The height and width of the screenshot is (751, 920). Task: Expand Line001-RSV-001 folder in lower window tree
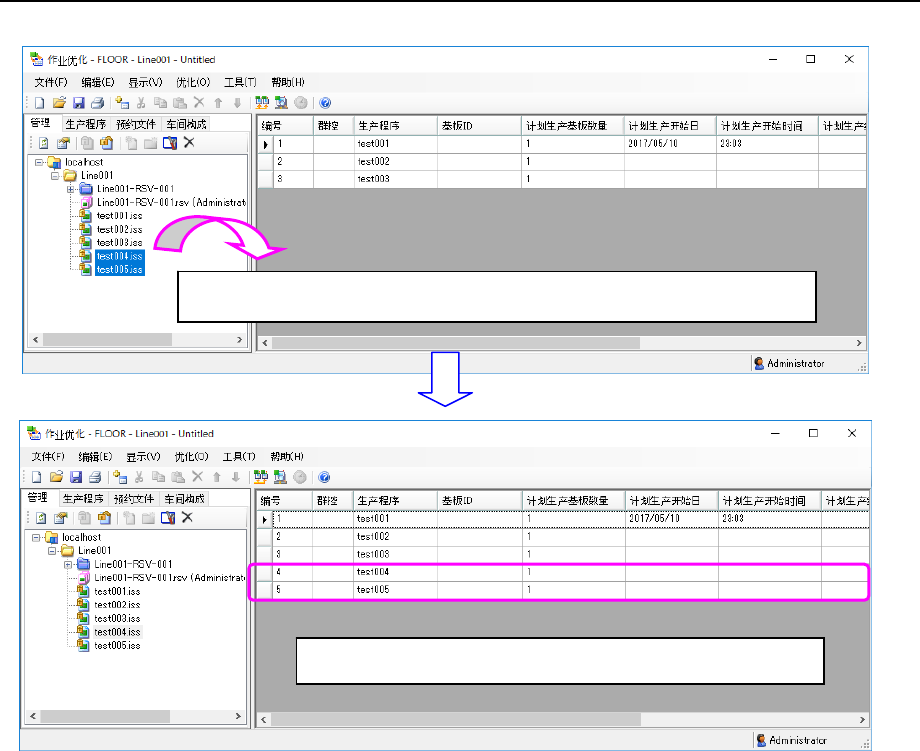click(x=68, y=564)
